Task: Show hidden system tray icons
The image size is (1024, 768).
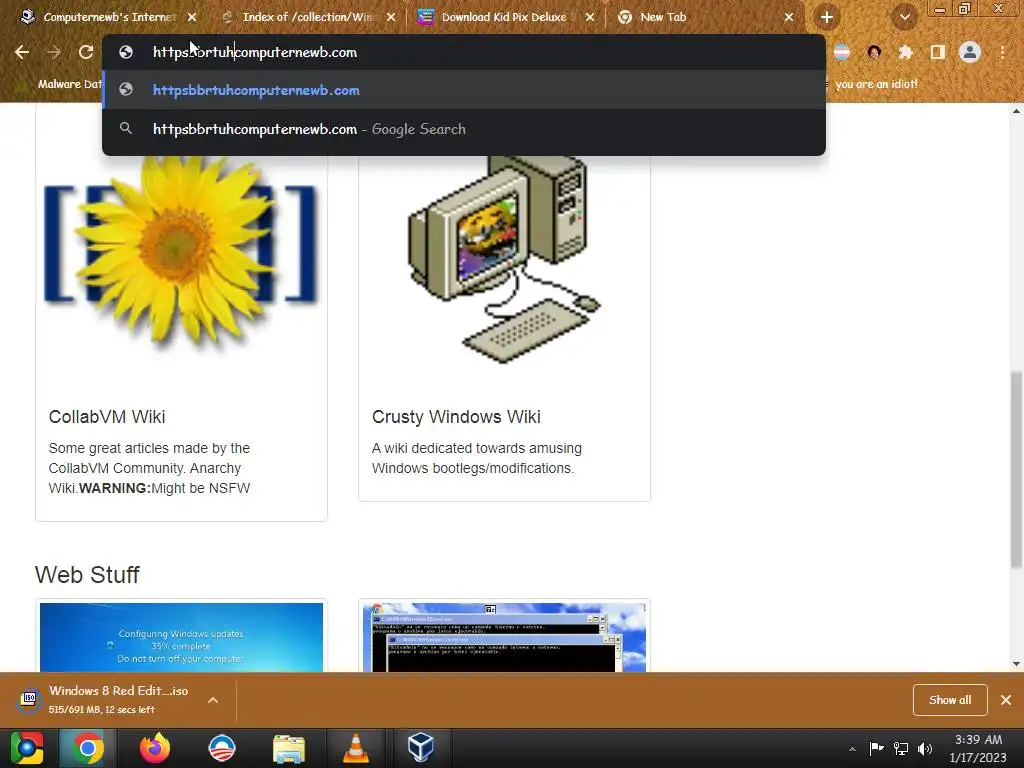Action: (852, 749)
